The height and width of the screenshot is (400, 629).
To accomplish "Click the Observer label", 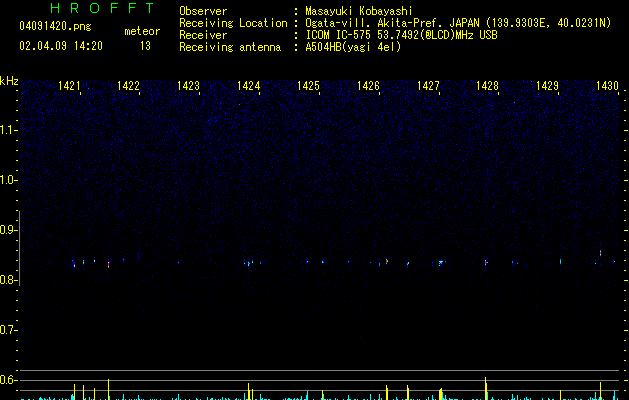I will pos(203,11).
